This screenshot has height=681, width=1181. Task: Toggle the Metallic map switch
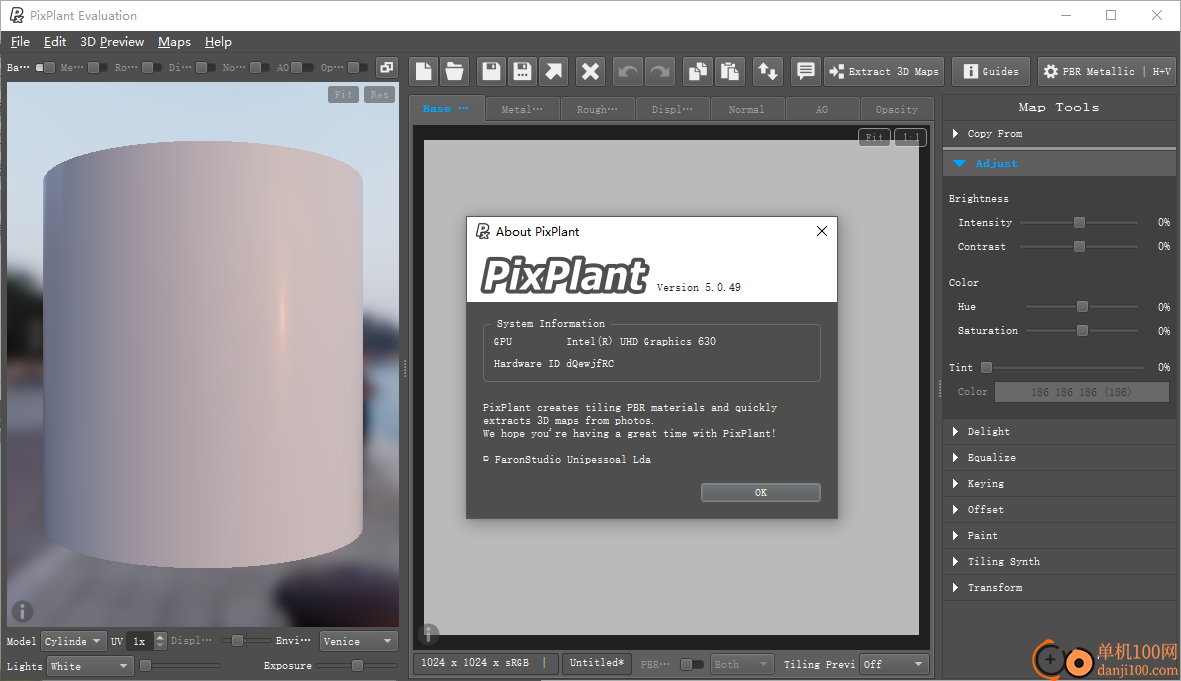pos(98,68)
